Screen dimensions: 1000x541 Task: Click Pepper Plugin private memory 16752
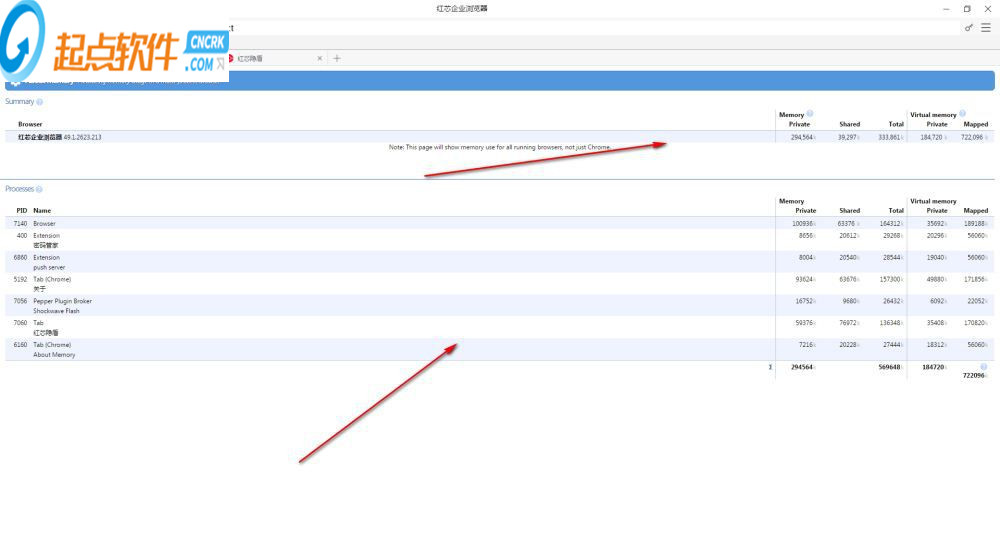pos(805,300)
